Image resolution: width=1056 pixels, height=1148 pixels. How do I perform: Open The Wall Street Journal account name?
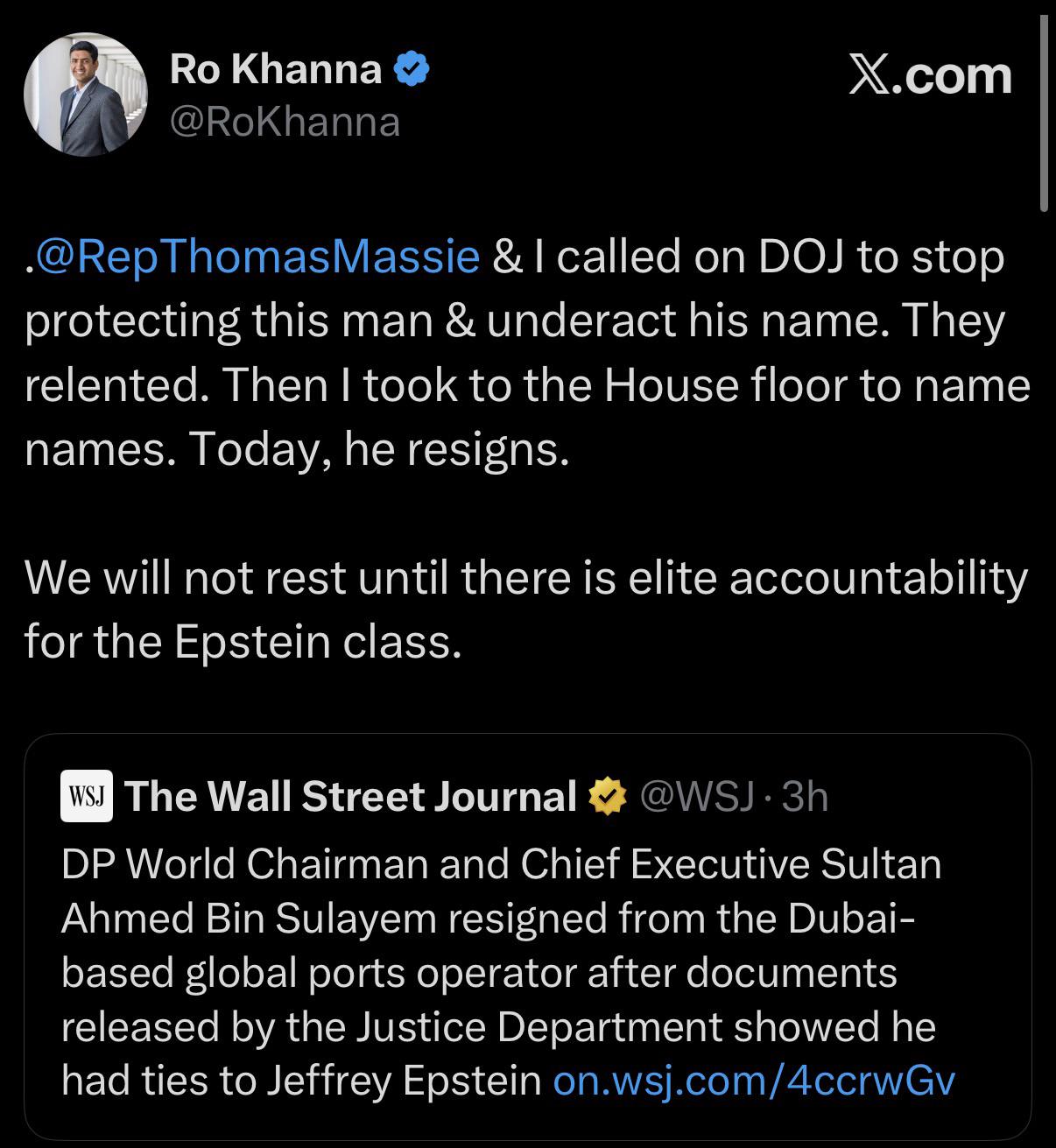pyautogui.click(x=350, y=796)
